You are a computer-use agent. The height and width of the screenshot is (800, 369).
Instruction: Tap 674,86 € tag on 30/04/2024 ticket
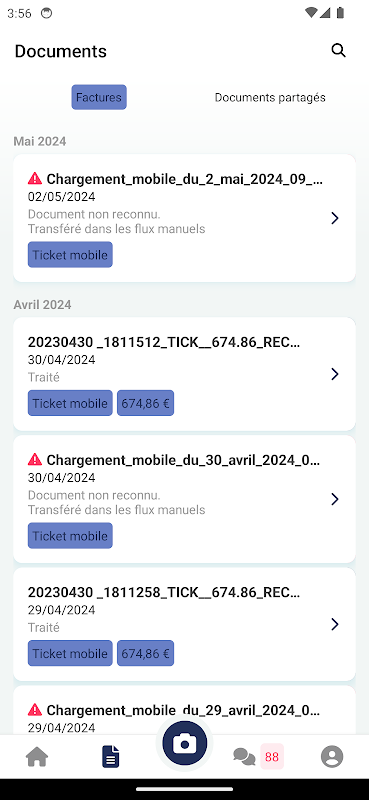[145, 403]
